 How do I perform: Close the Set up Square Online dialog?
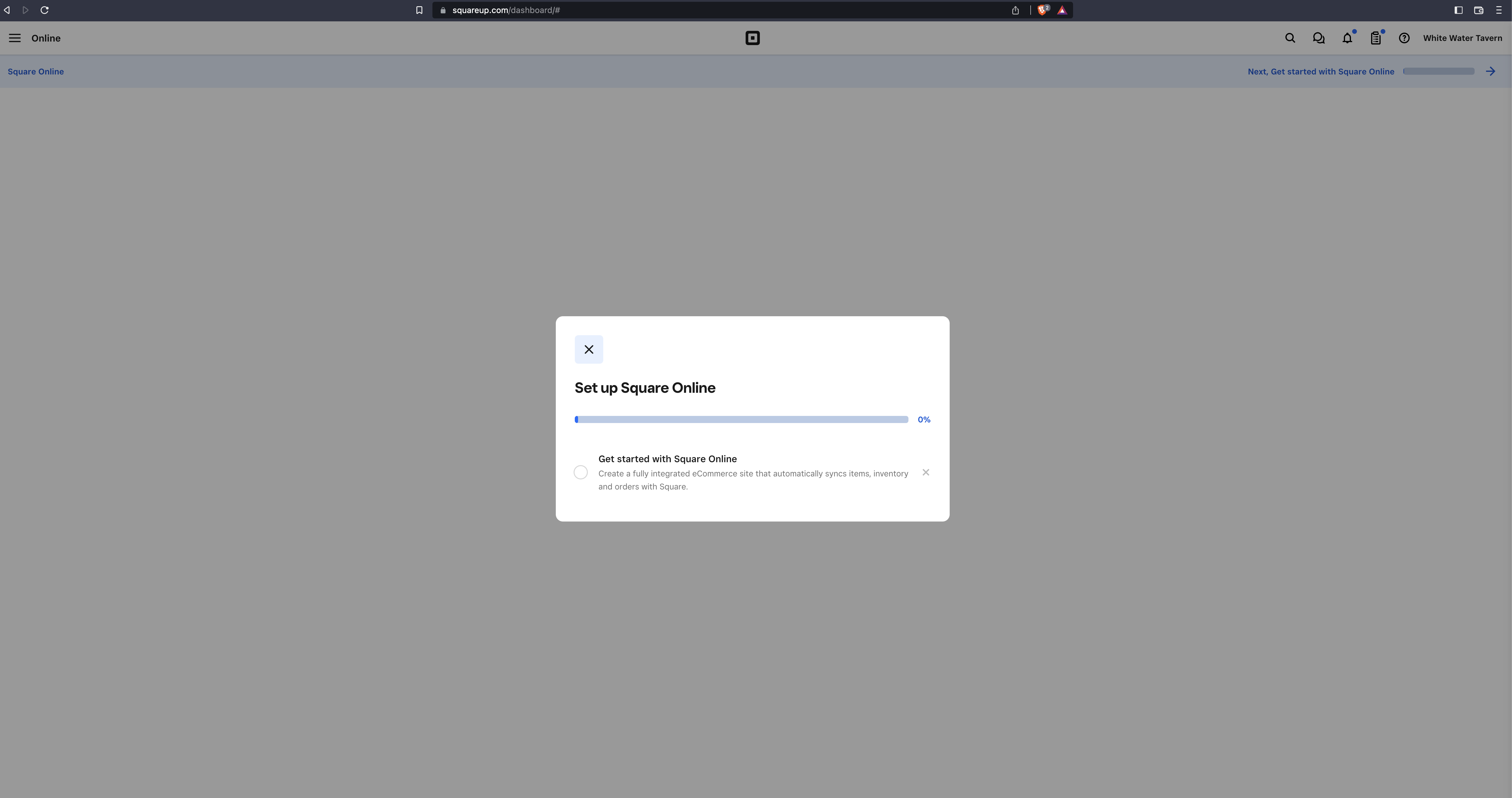[589, 349]
